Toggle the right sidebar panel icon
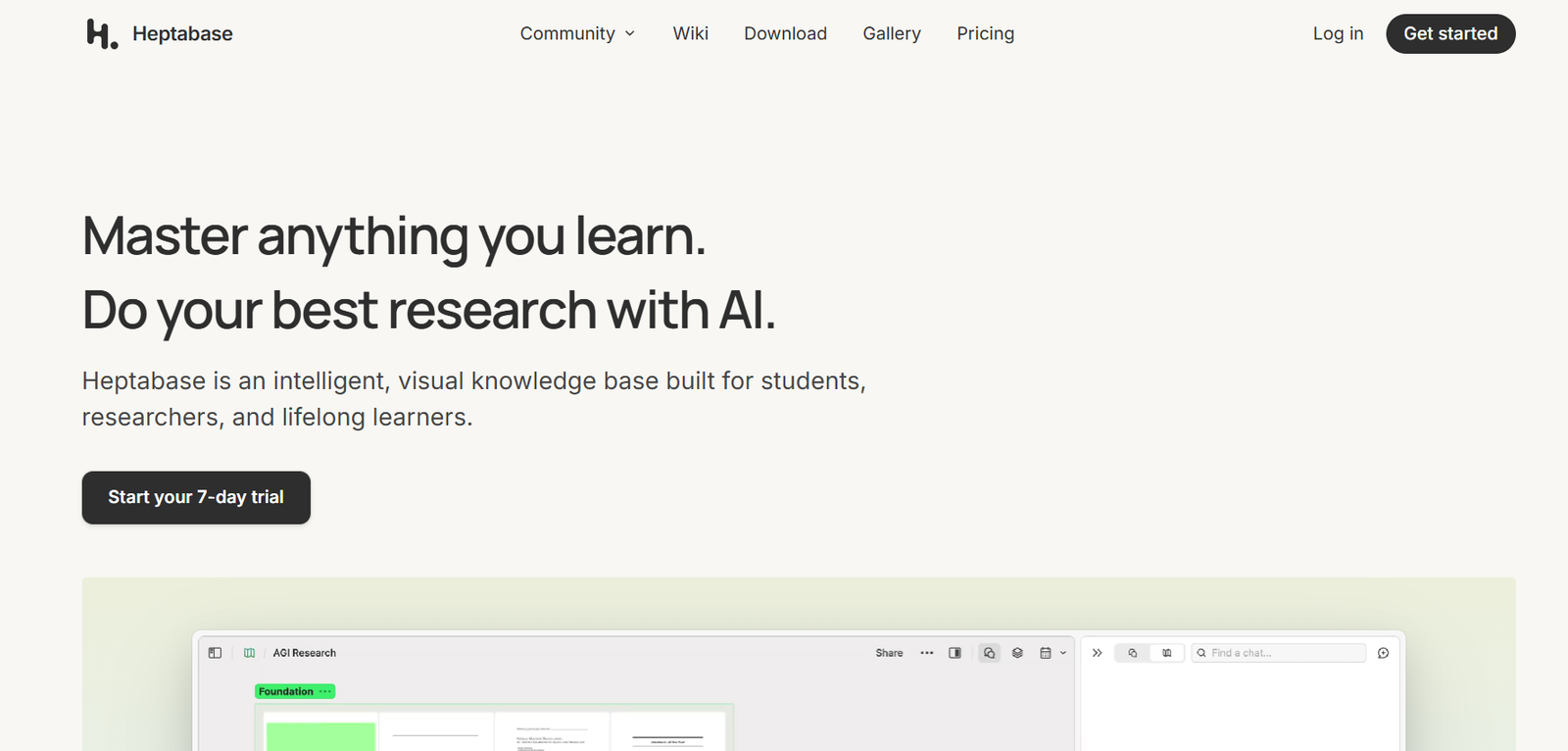The height and width of the screenshot is (751, 1568). pyautogui.click(x=955, y=653)
